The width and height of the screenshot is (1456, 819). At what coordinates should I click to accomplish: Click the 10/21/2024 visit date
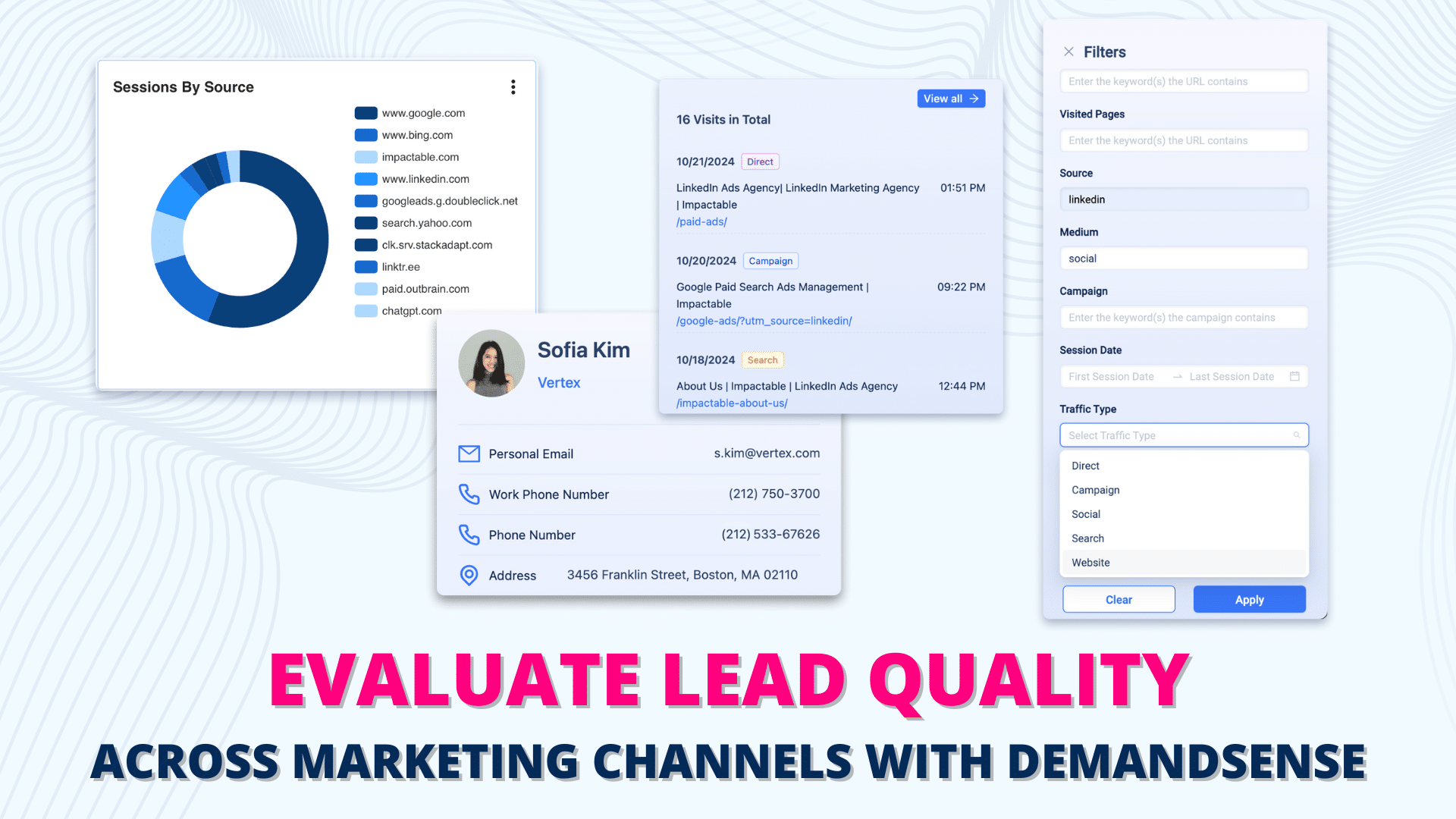click(x=705, y=162)
